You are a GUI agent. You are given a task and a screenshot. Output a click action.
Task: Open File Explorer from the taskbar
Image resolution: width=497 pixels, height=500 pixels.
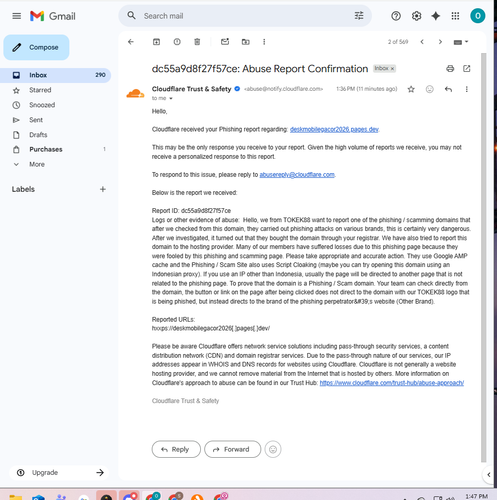[15, 497]
